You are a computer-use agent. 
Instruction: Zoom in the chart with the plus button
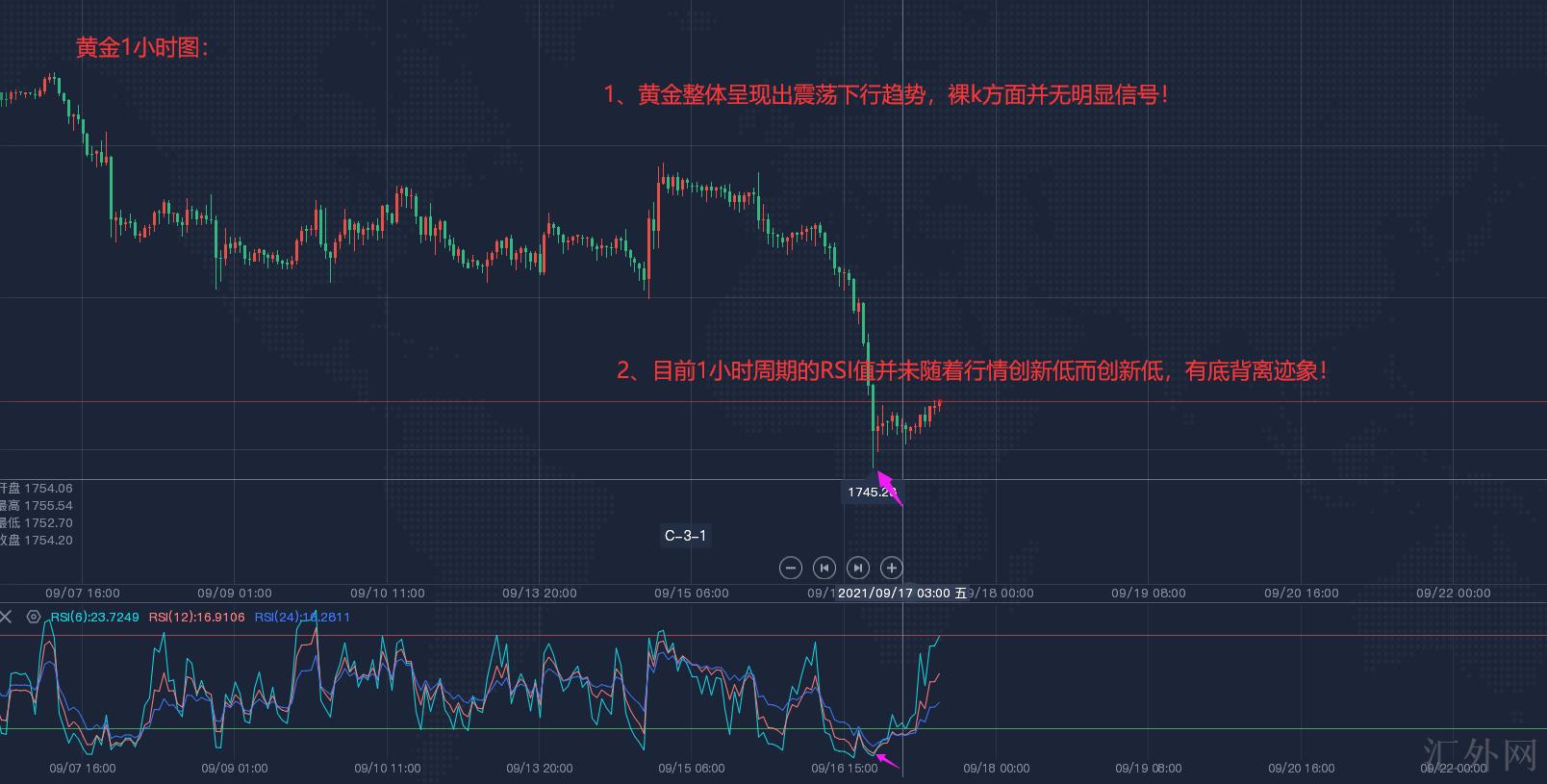coord(892,568)
